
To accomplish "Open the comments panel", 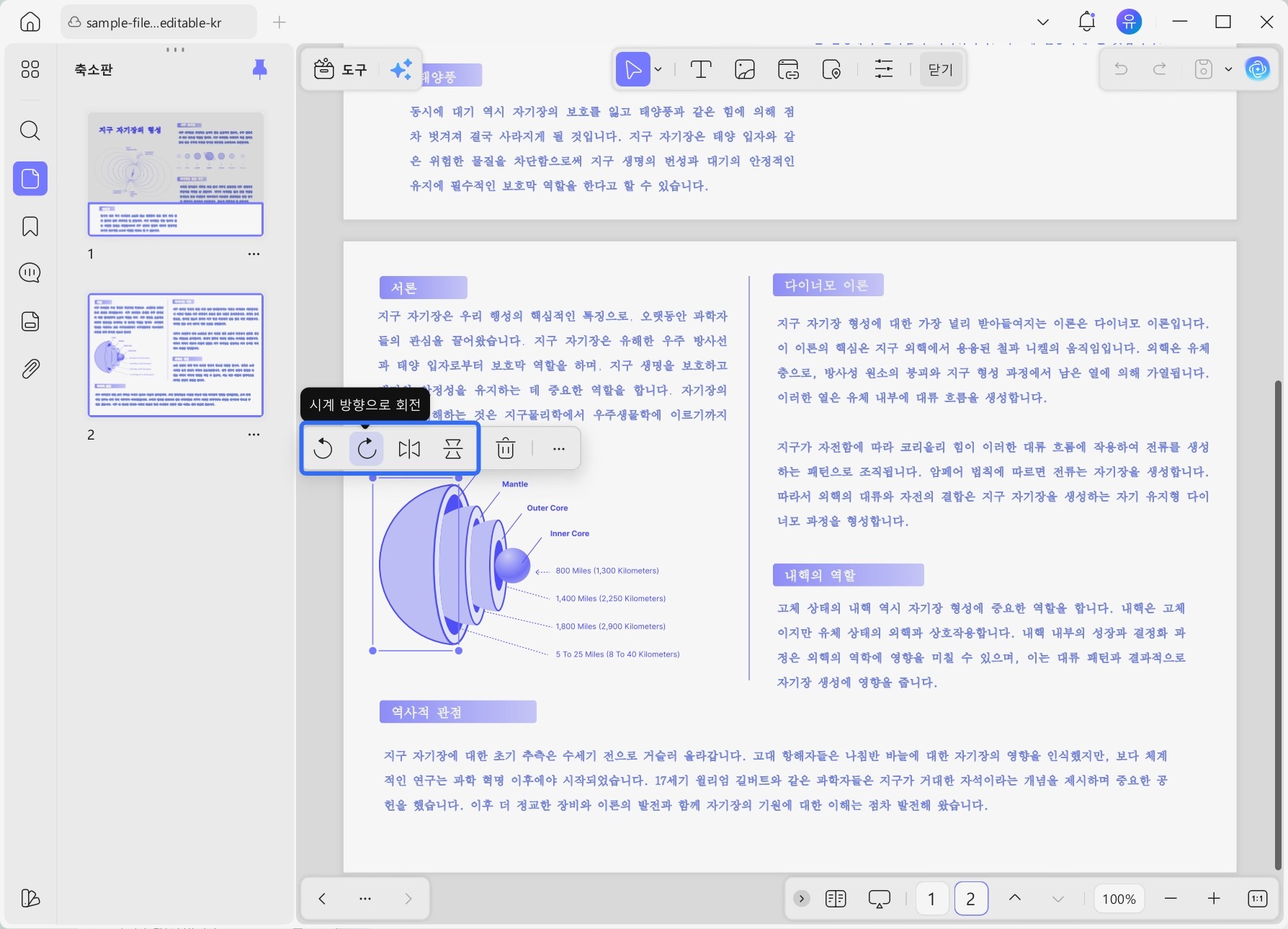I will point(30,273).
